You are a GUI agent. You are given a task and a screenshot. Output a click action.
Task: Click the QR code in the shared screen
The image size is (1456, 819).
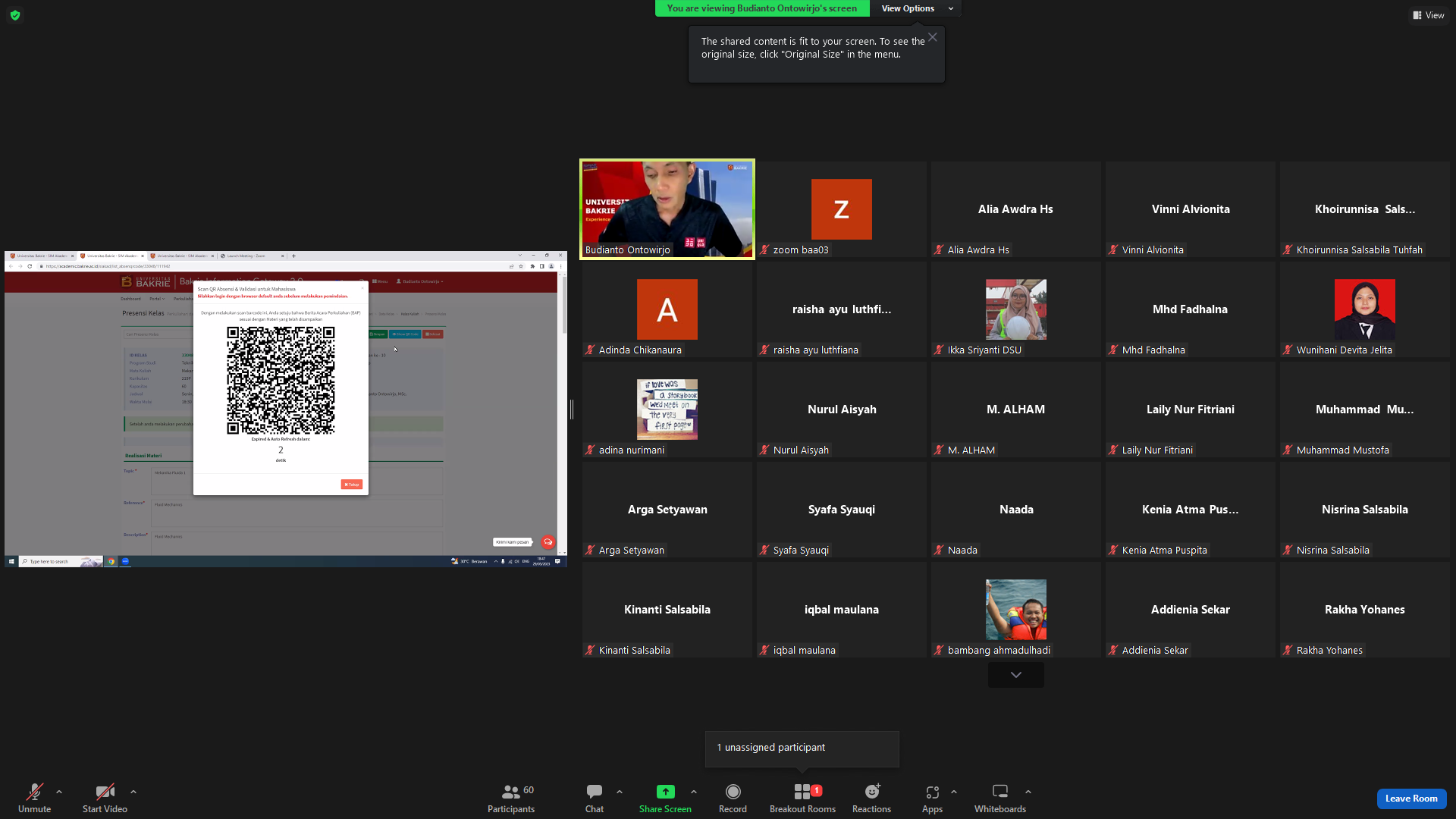point(281,381)
